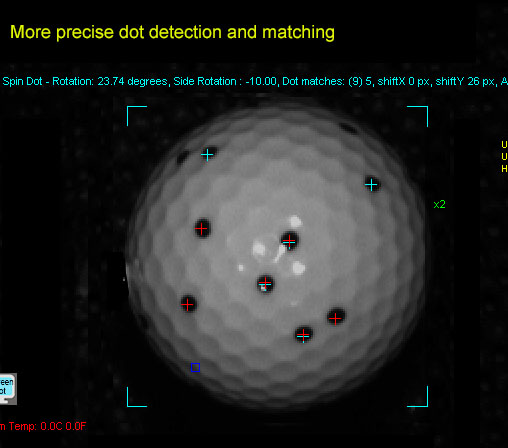
Task: Click the top-right cyan frame corner bracket
Action: pyautogui.click(x=418, y=116)
